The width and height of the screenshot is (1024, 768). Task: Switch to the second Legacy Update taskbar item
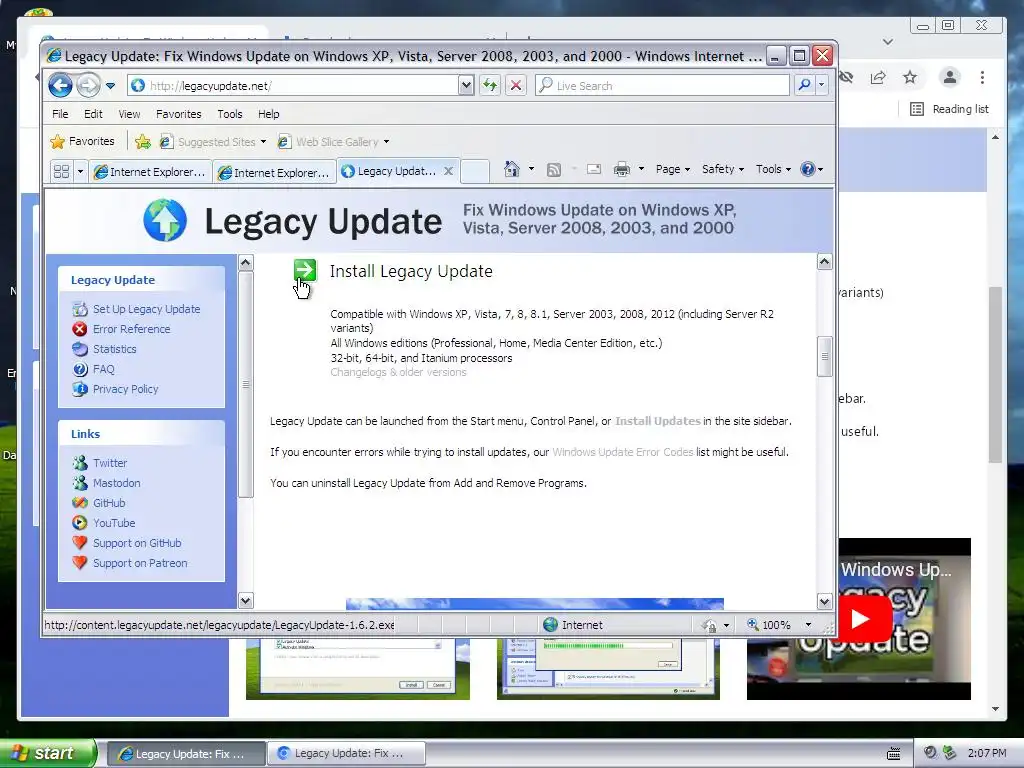pos(347,753)
